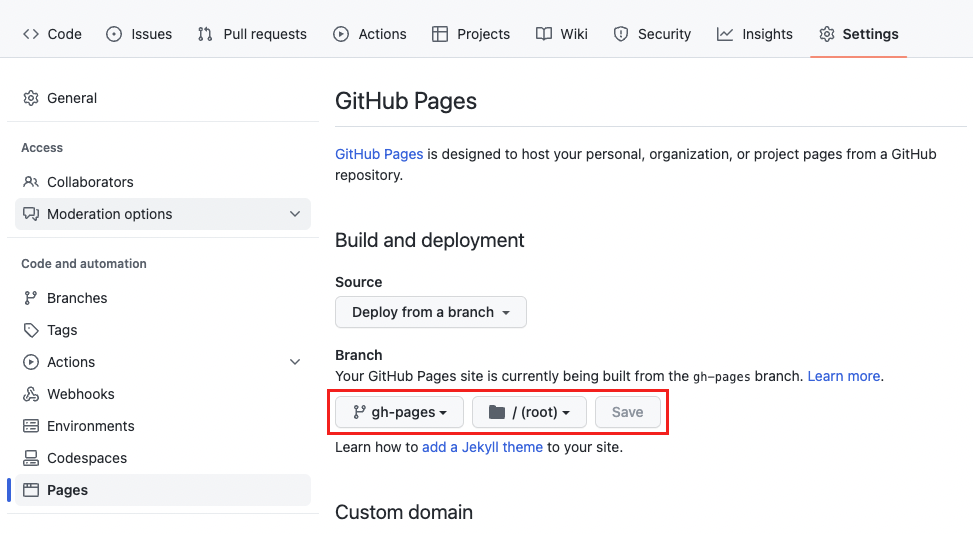Open the Insights tab
The height and width of the screenshot is (534, 973).
click(755, 34)
